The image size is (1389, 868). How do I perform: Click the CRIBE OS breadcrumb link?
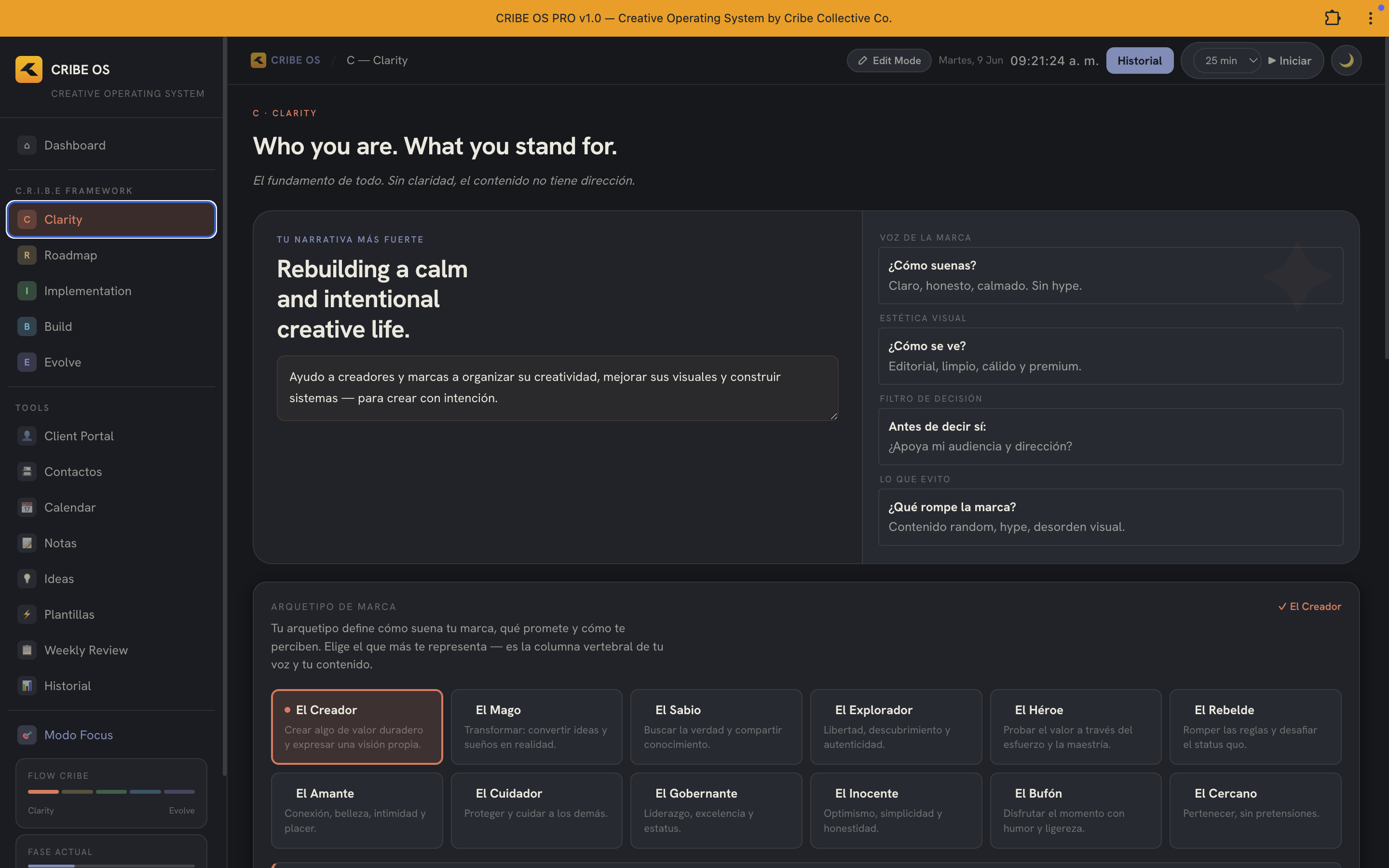pos(296,60)
